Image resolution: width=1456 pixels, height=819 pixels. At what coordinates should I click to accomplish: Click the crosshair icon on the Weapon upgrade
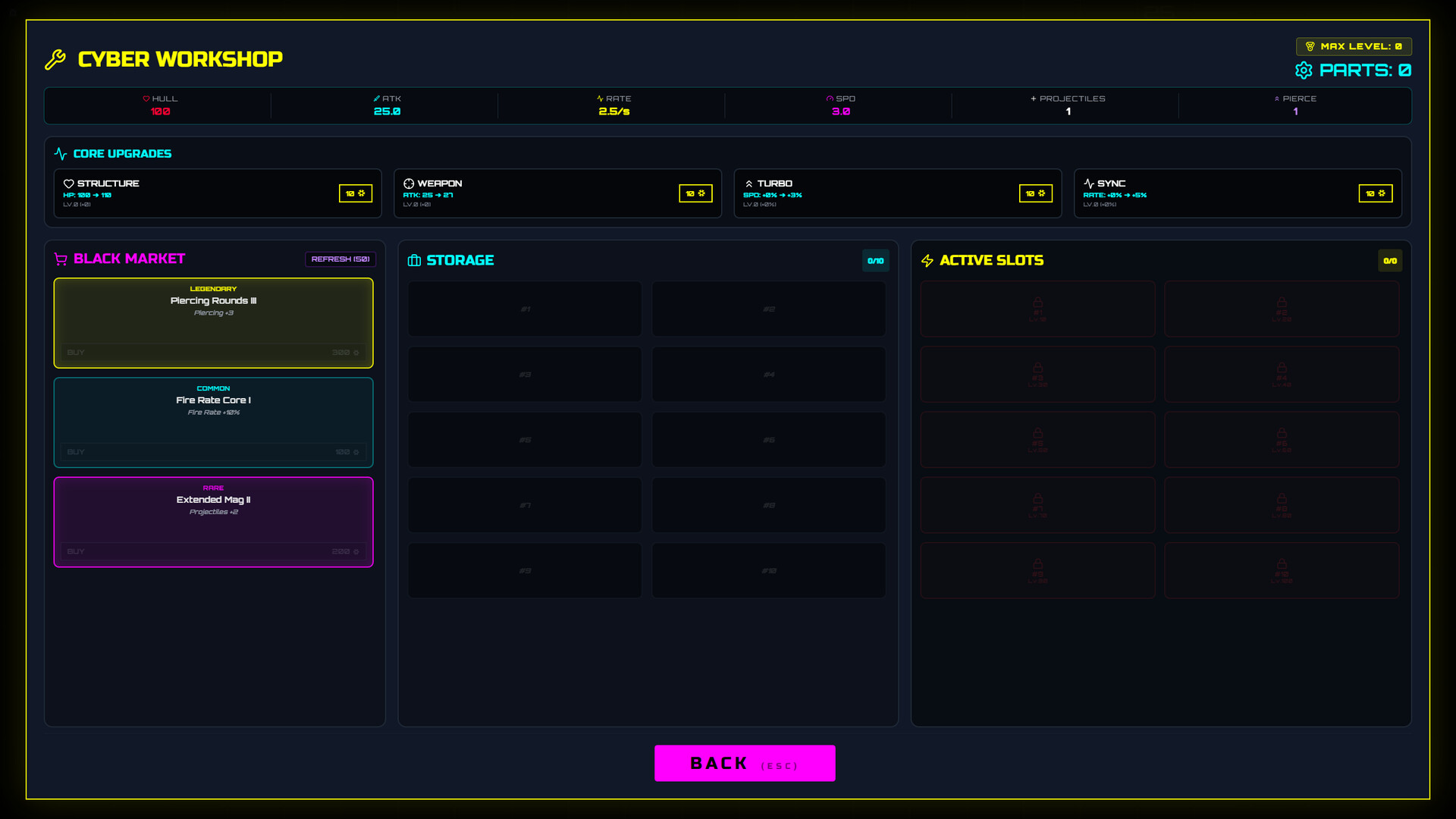click(x=408, y=183)
